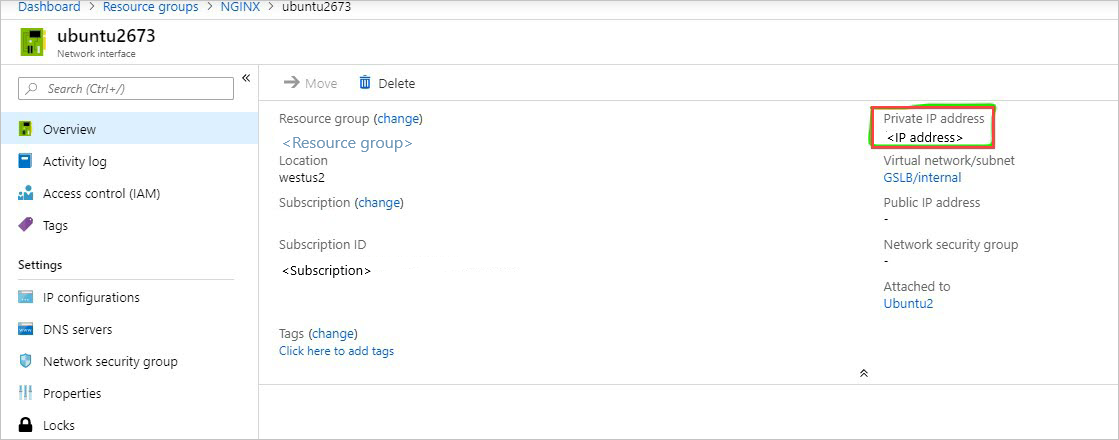Click the Move toolbar button
Screen dimensions: 1119x440
click(x=310, y=83)
